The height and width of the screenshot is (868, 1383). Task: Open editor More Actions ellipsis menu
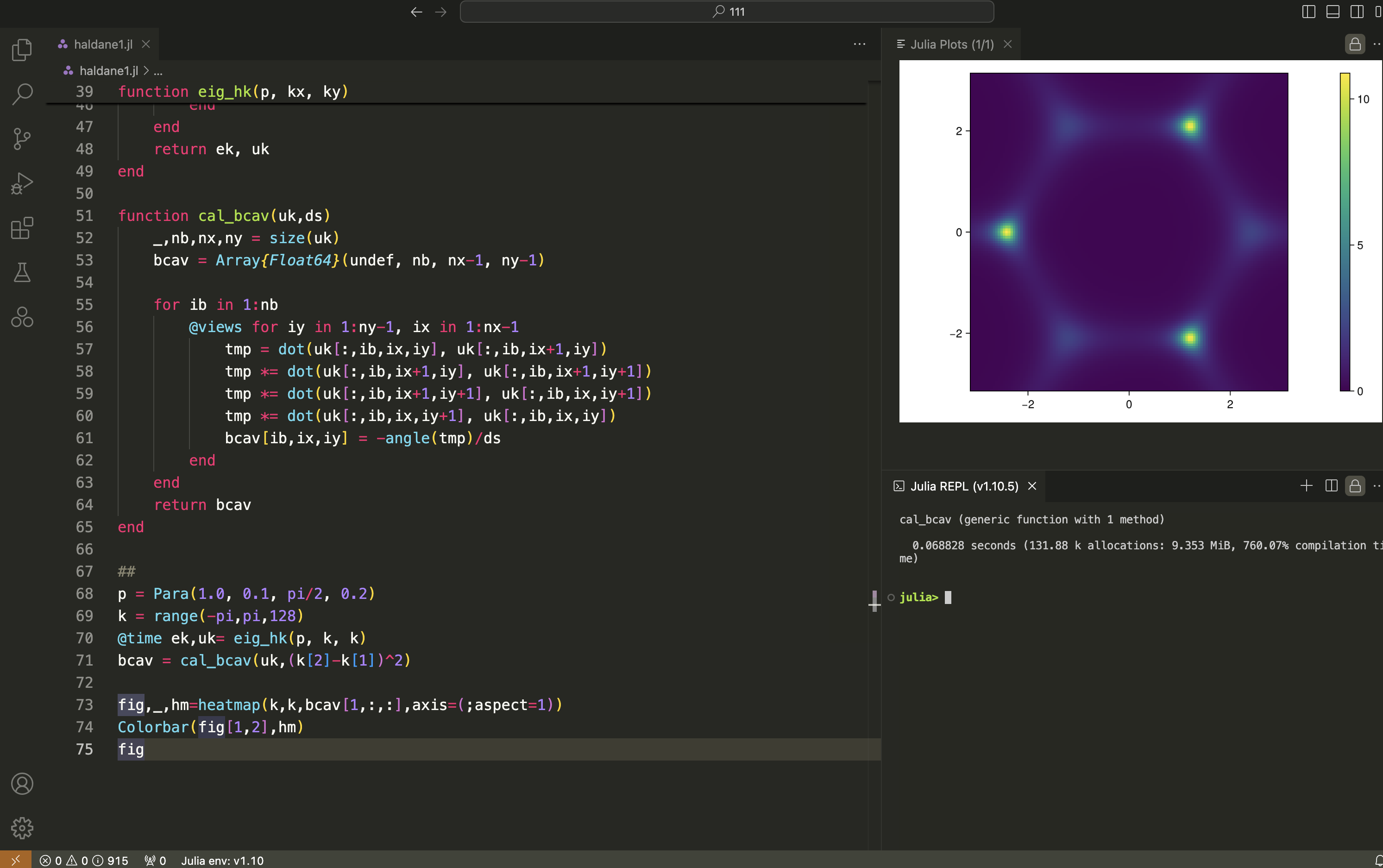point(859,44)
